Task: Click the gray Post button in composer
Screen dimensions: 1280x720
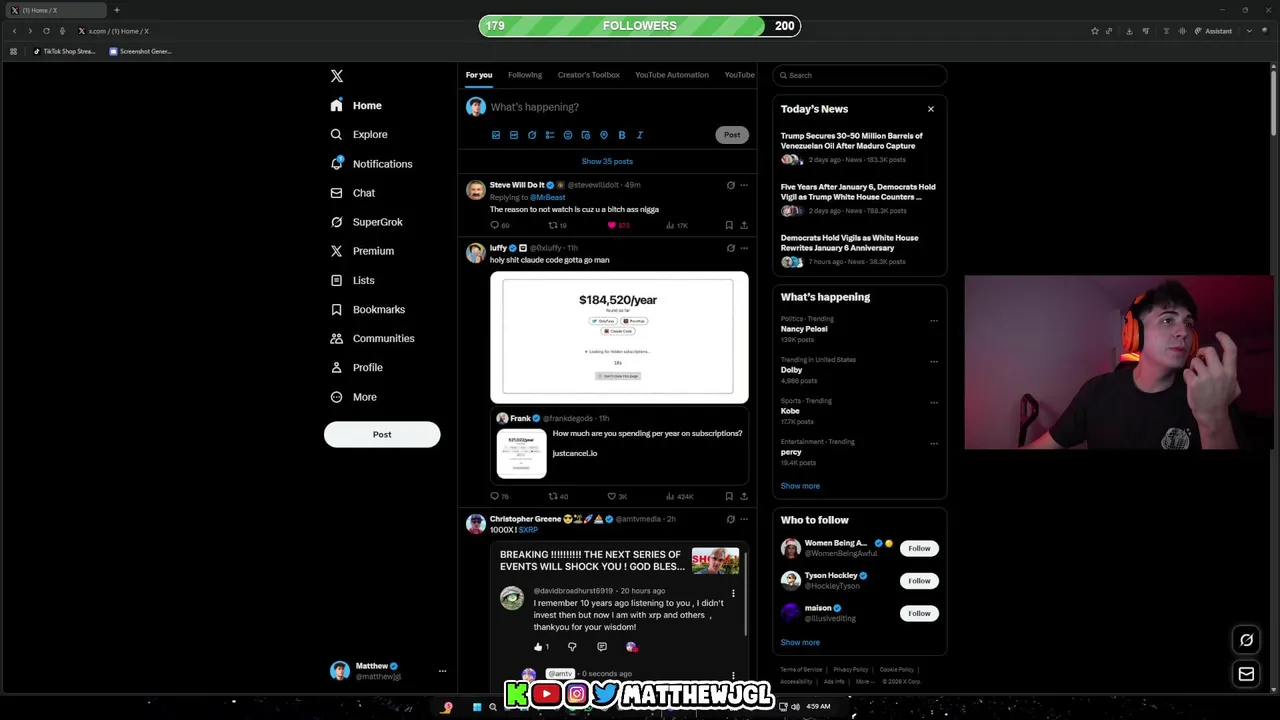Action: (732, 135)
